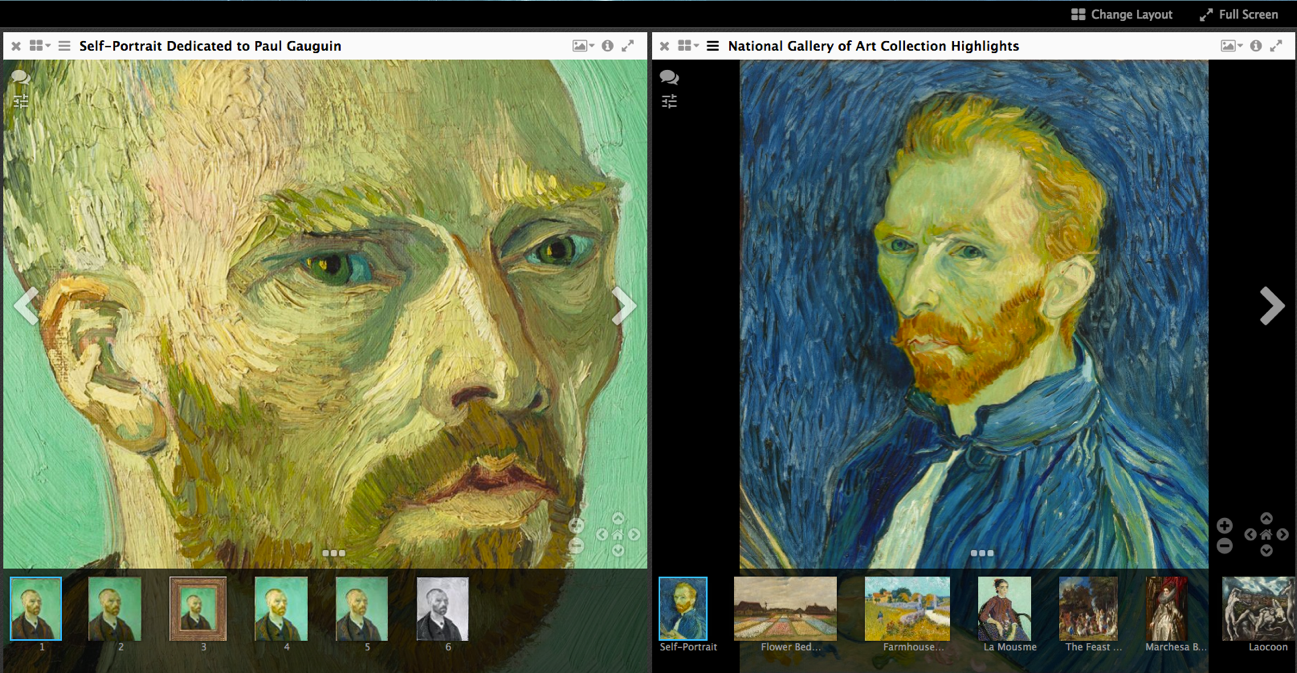Select thumbnail 2 in Gauguin window
1297x673 pixels.
tap(115, 609)
